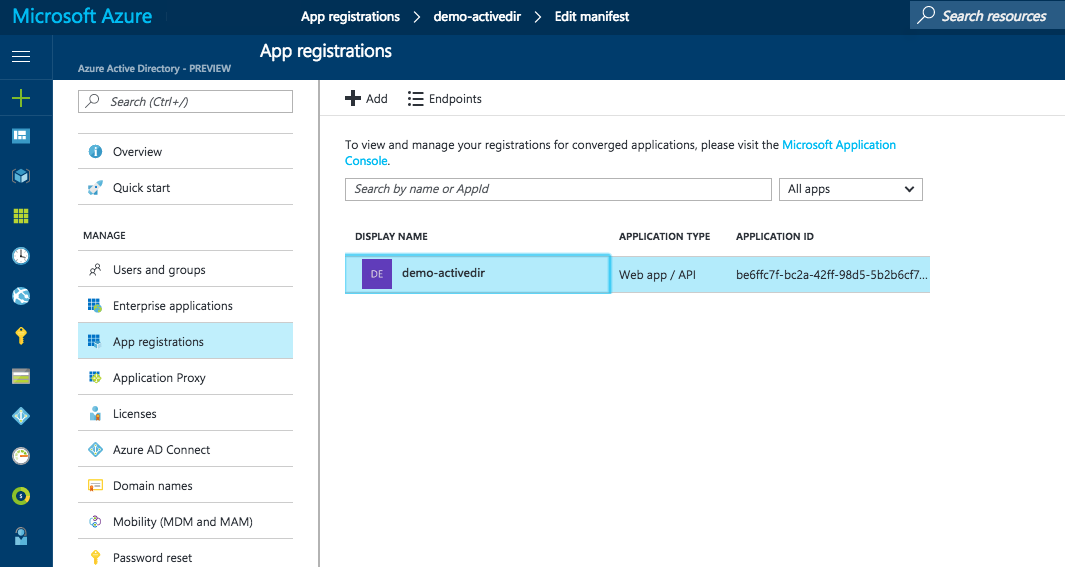Click the APPLICATION ID column header
Screen dimensions: 1065x567
(x=774, y=236)
